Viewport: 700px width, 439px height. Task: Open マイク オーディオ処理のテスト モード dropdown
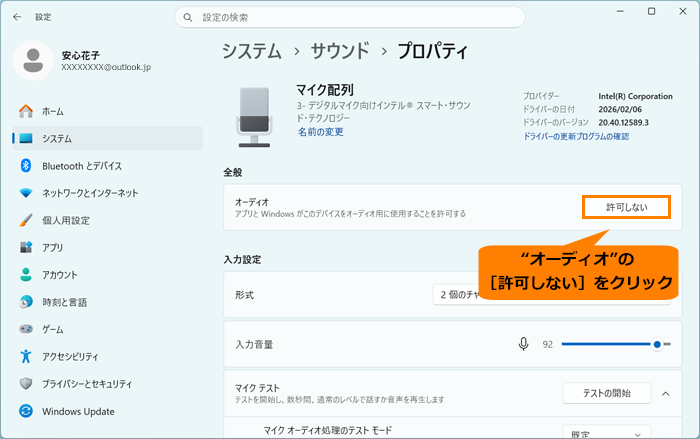click(607, 432)
